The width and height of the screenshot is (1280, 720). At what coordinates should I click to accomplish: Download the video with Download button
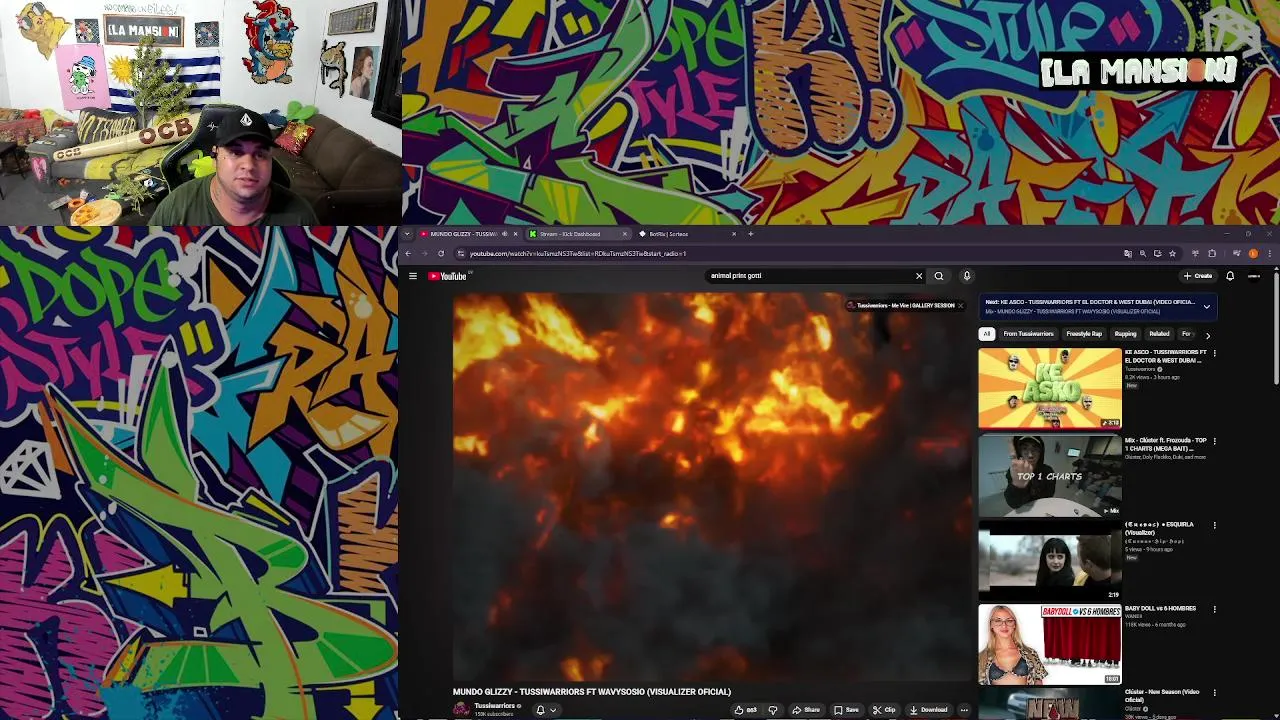(928, 710)
